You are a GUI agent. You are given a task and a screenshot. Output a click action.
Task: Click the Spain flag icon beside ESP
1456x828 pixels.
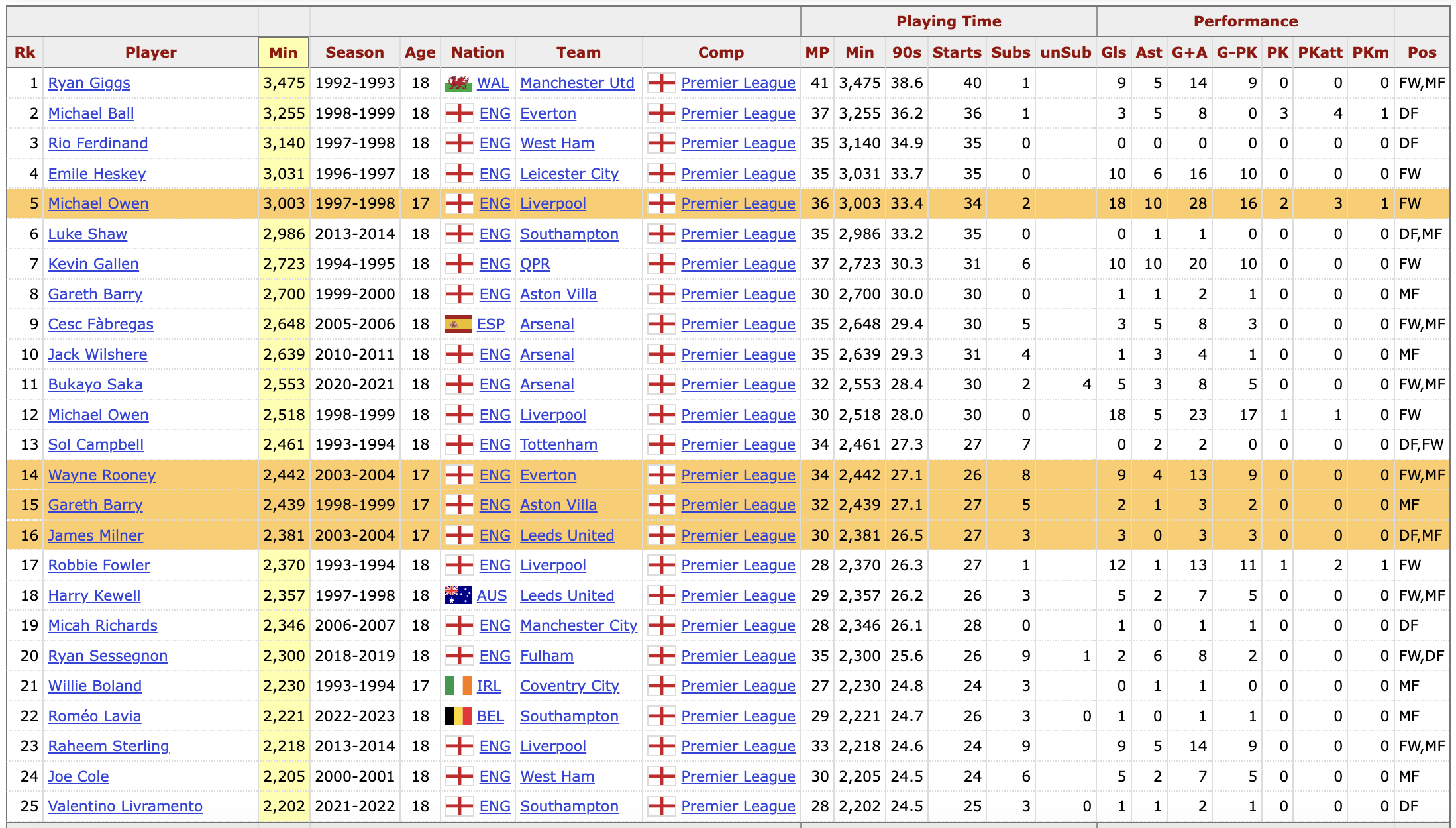coord(458,325)
